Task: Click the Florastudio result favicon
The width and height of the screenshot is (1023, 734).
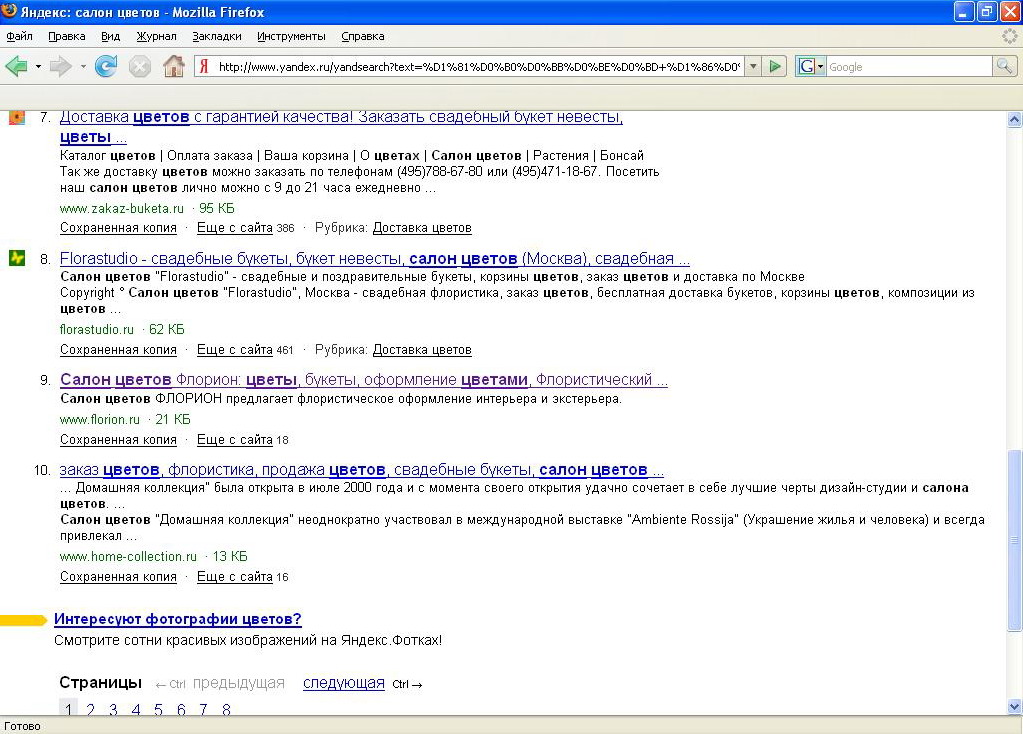Action: 17,258
